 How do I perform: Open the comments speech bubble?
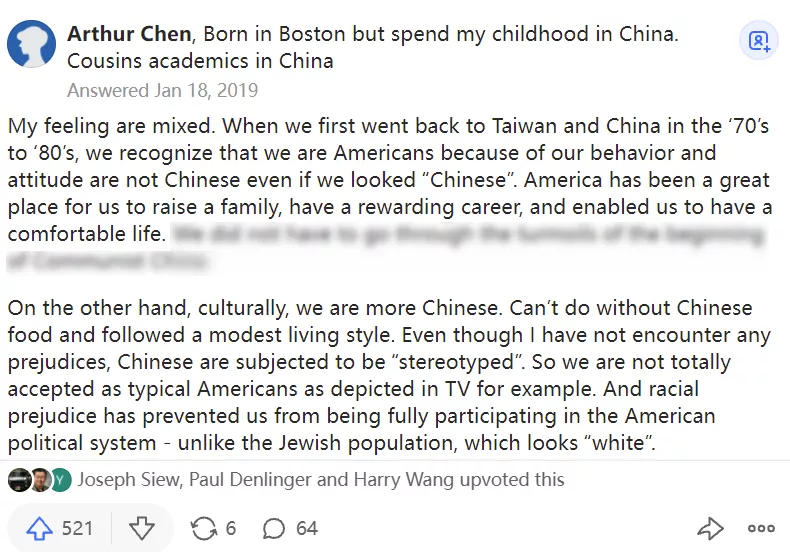tap(273, 528)
